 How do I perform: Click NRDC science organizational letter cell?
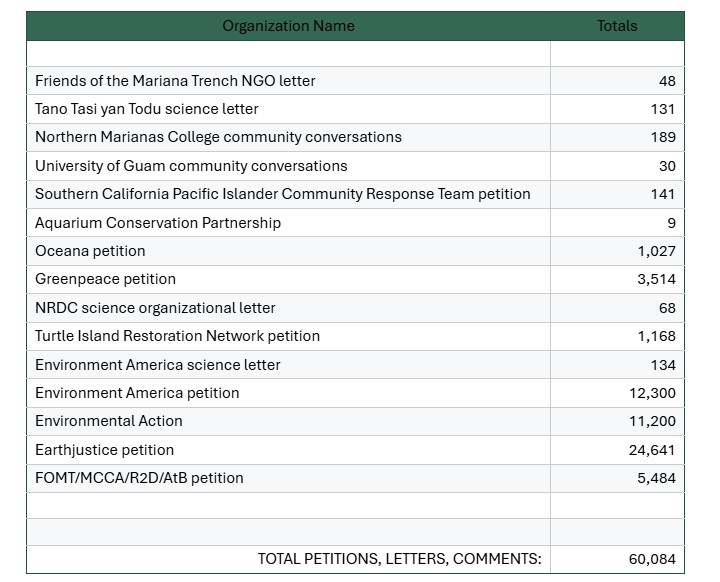[155, 308]
